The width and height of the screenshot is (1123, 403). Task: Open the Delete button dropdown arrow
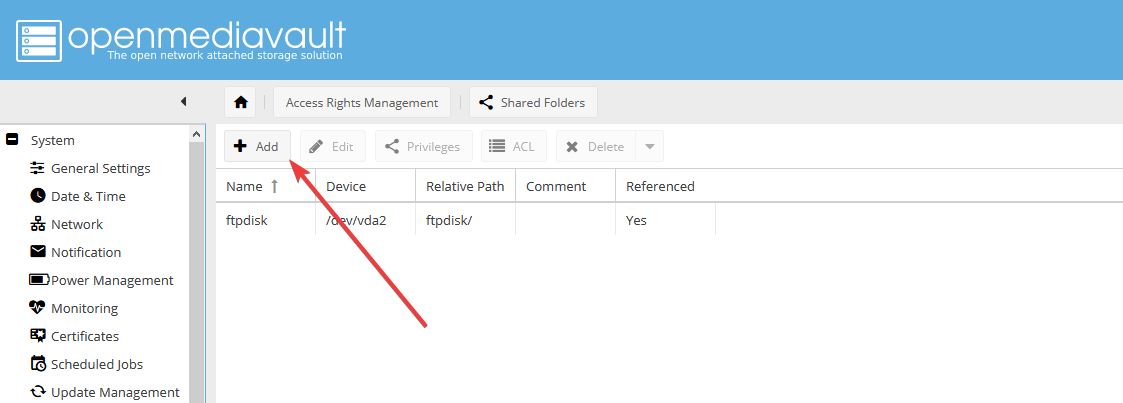649,146
